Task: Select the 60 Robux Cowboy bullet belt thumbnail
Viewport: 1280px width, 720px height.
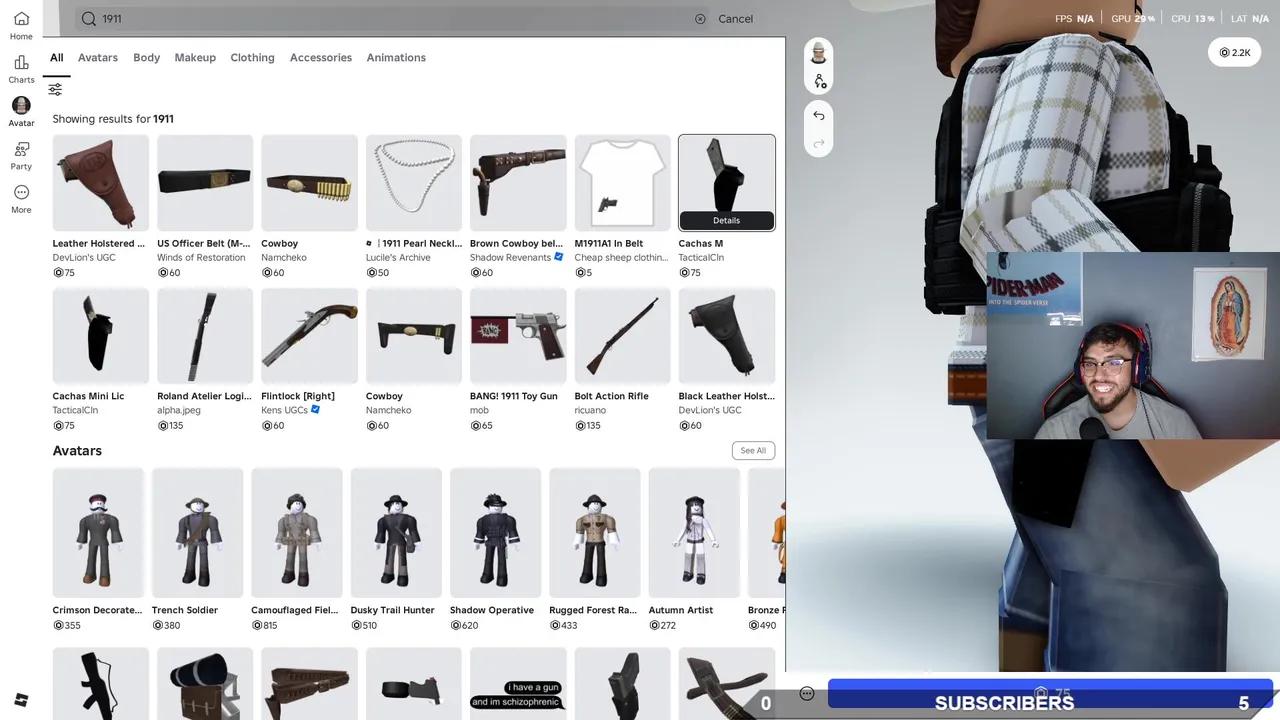Action: click(x=310, y=183)
